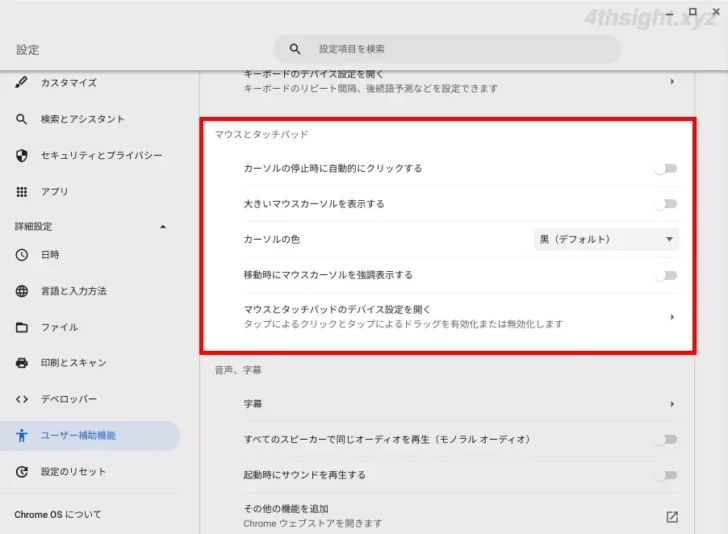Select 言語と入力方法 in sidebar
Screen dimensions: 728x534
tap(74, 291)
